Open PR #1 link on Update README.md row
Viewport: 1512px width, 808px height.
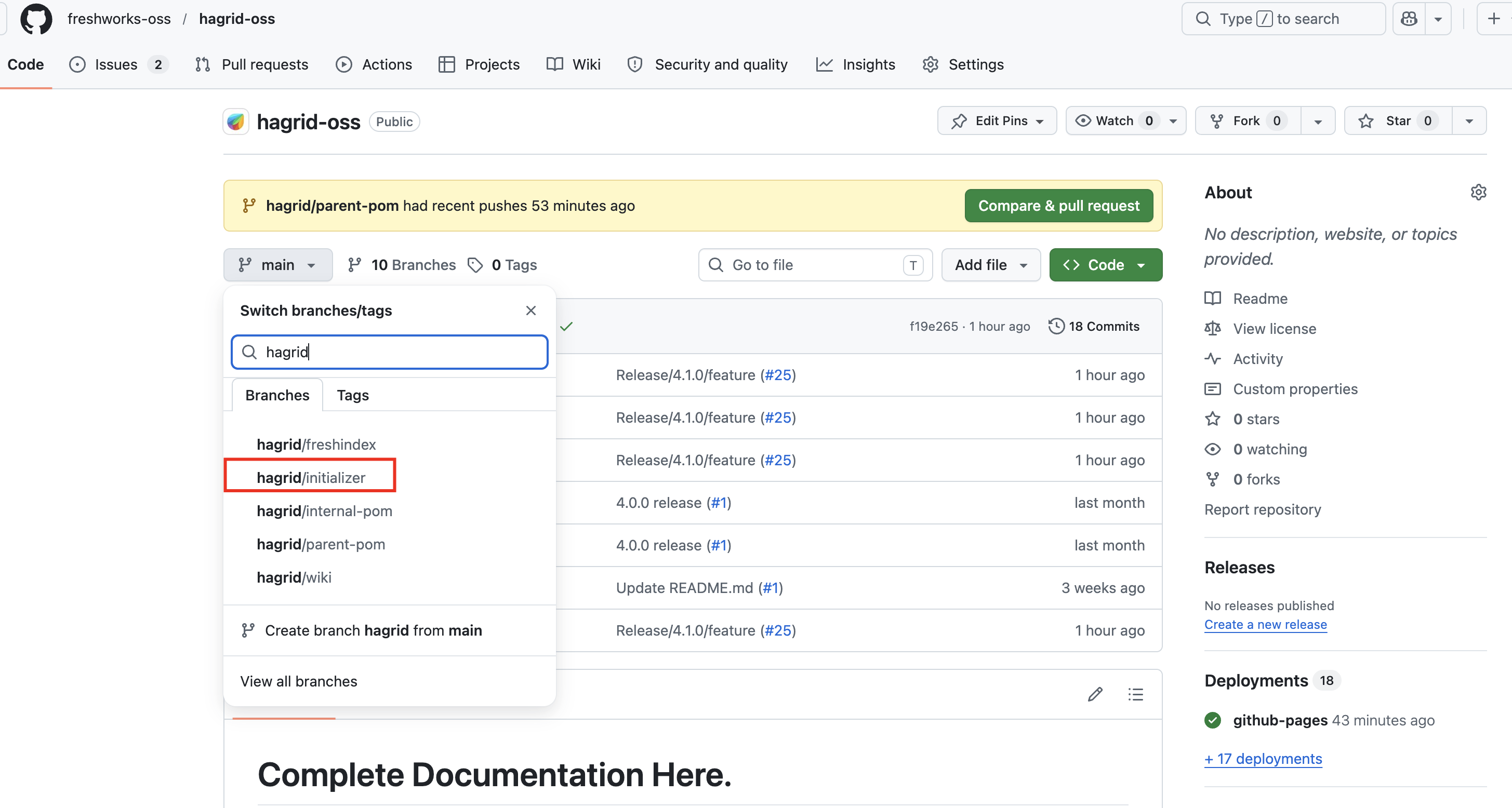pyautogui.click(x=770, y=588)
